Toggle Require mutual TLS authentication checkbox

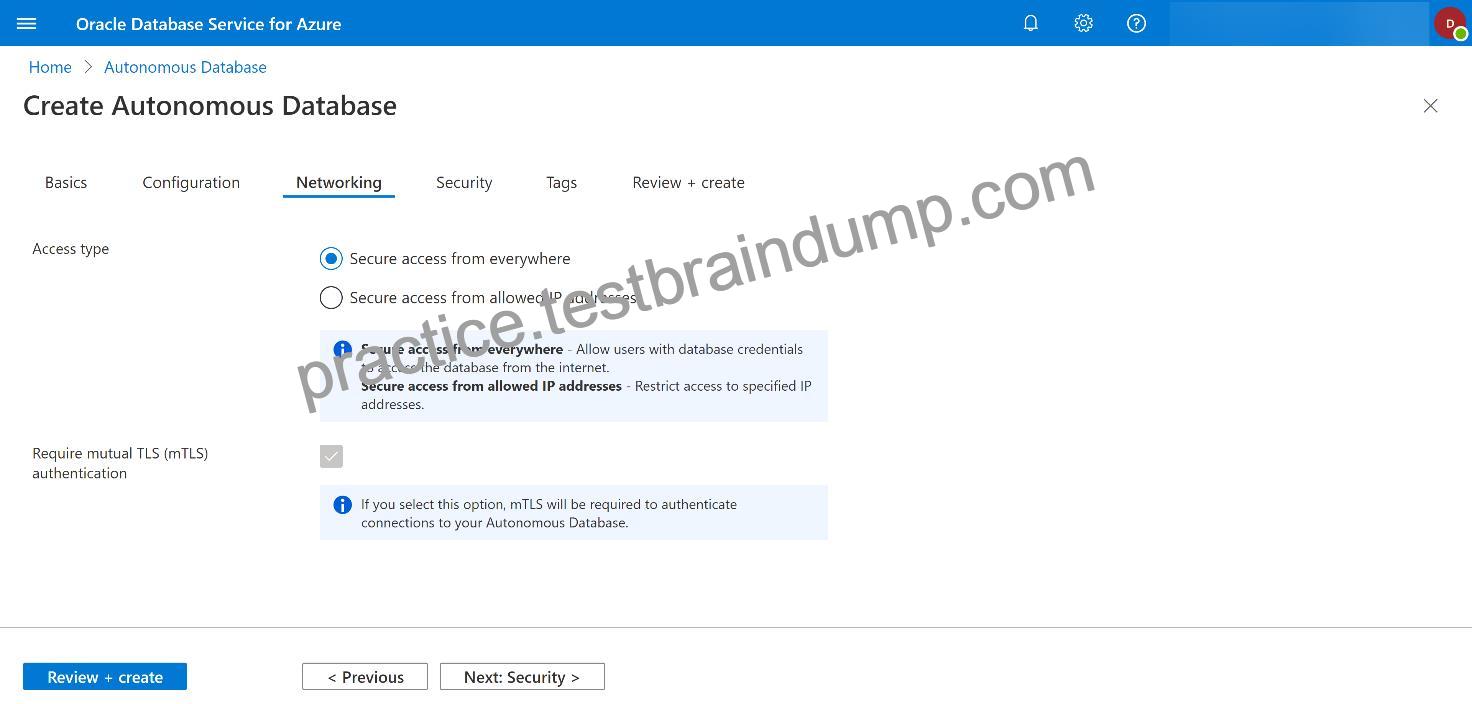point(331,456)
